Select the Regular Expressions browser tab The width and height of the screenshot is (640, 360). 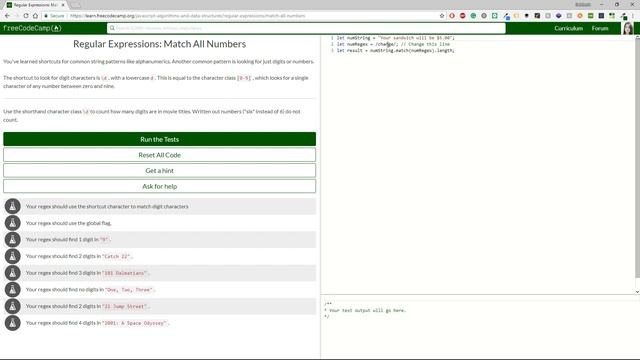click(x=36, y=5)
